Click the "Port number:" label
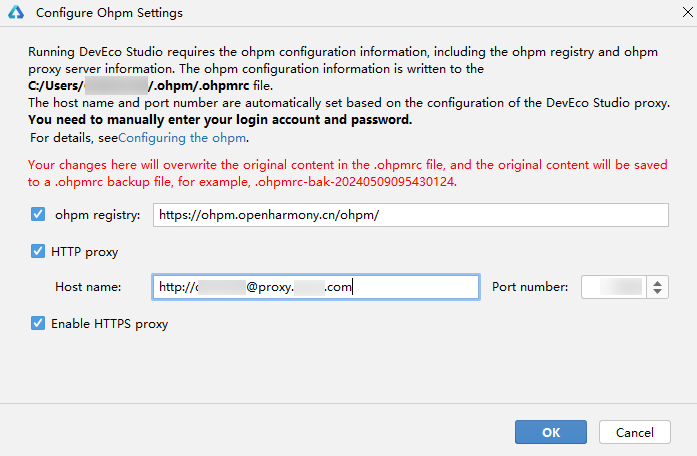 point(530,287)
